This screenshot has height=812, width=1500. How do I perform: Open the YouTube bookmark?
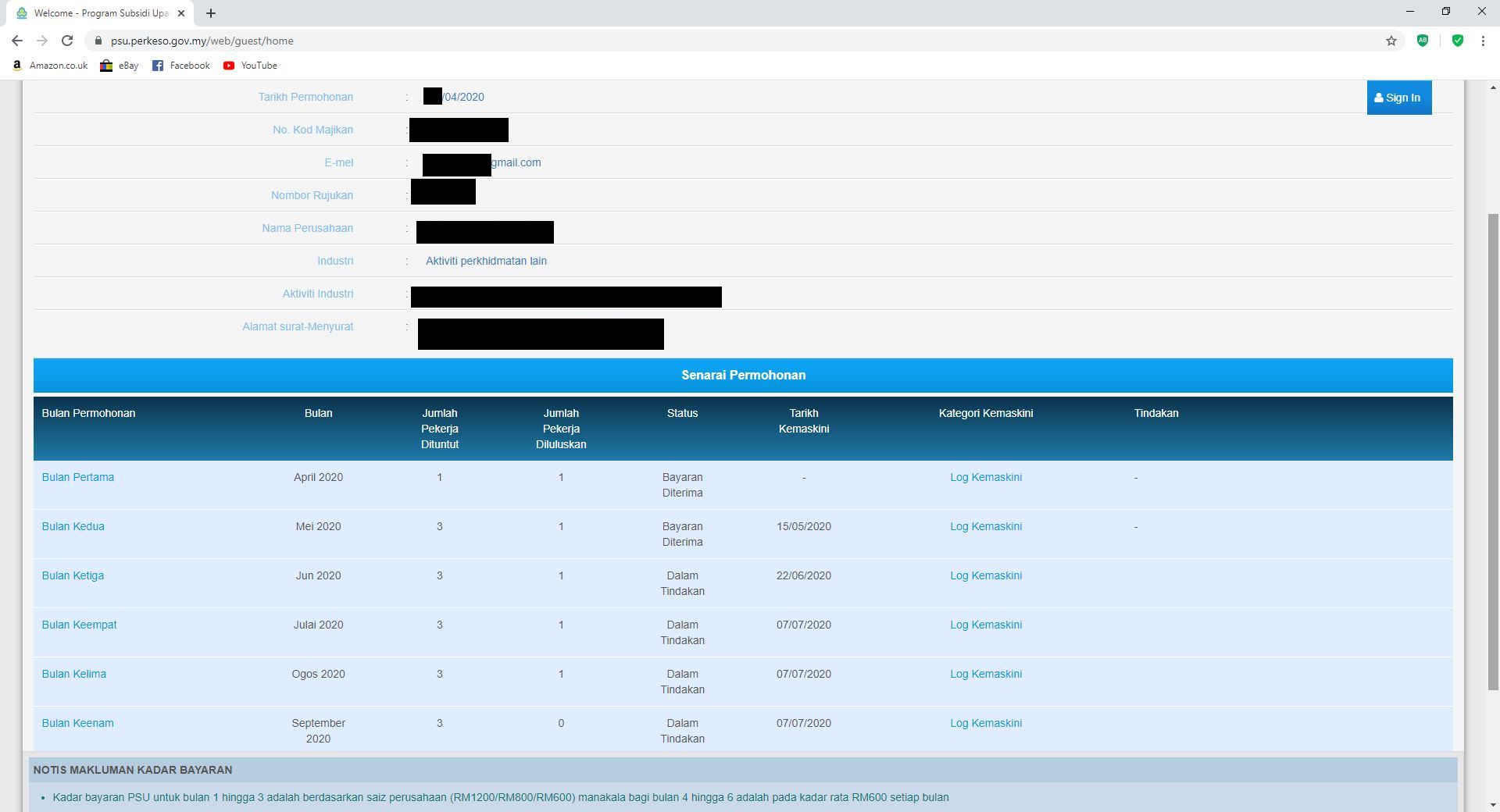pyautogui.click(x=250, y=66)
